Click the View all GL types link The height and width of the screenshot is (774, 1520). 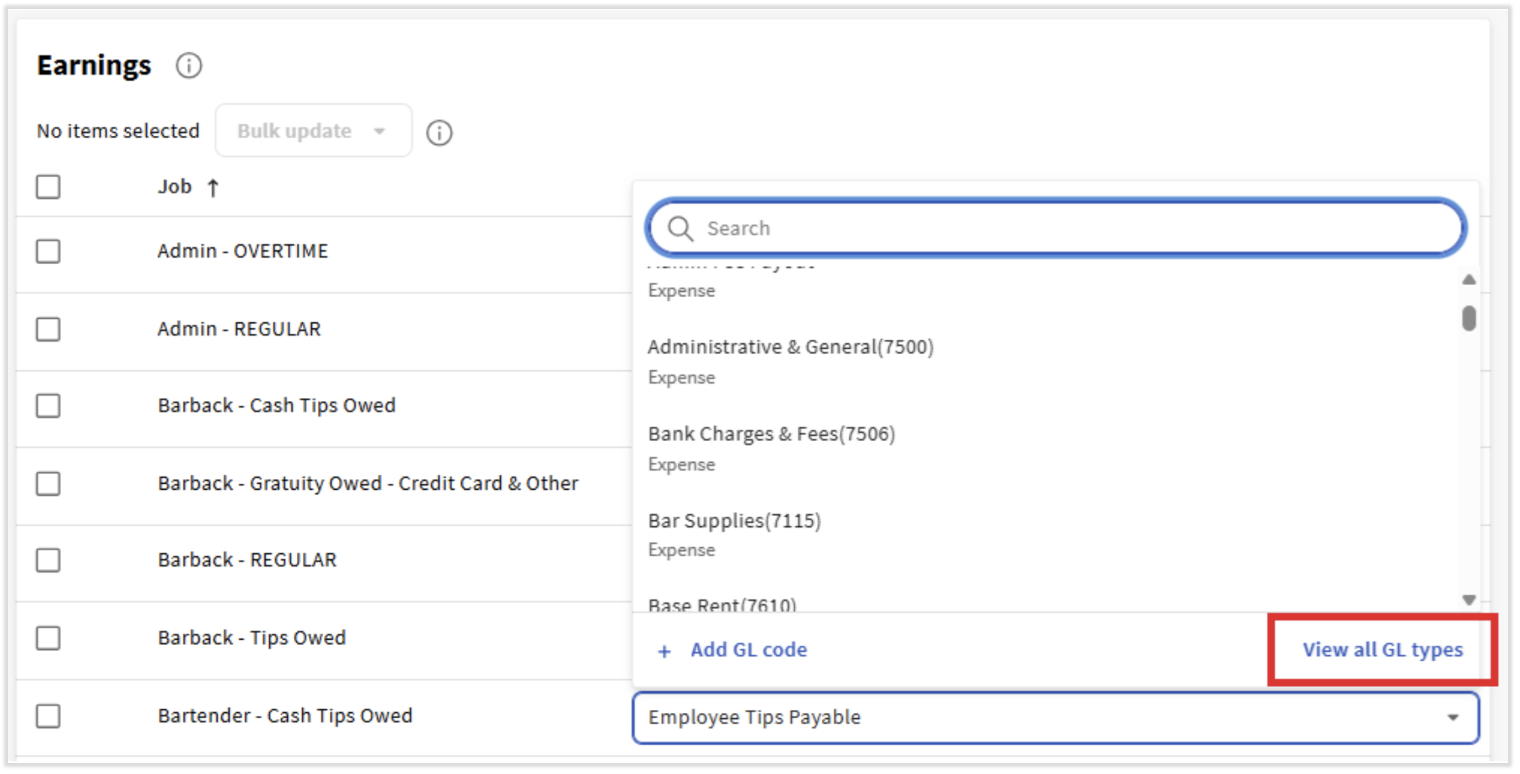[1383, 649]
